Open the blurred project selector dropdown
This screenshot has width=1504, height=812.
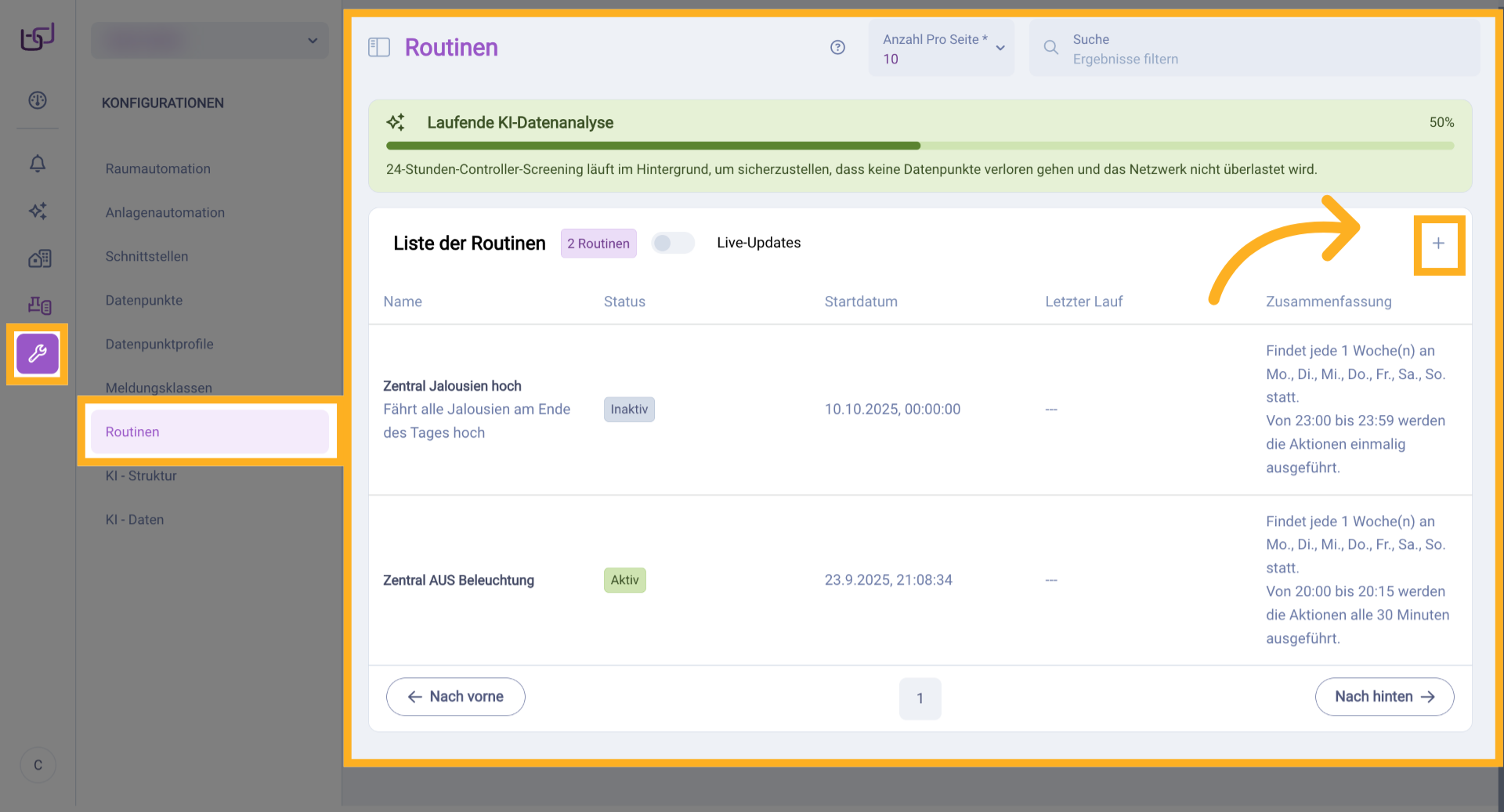(209, 41)
